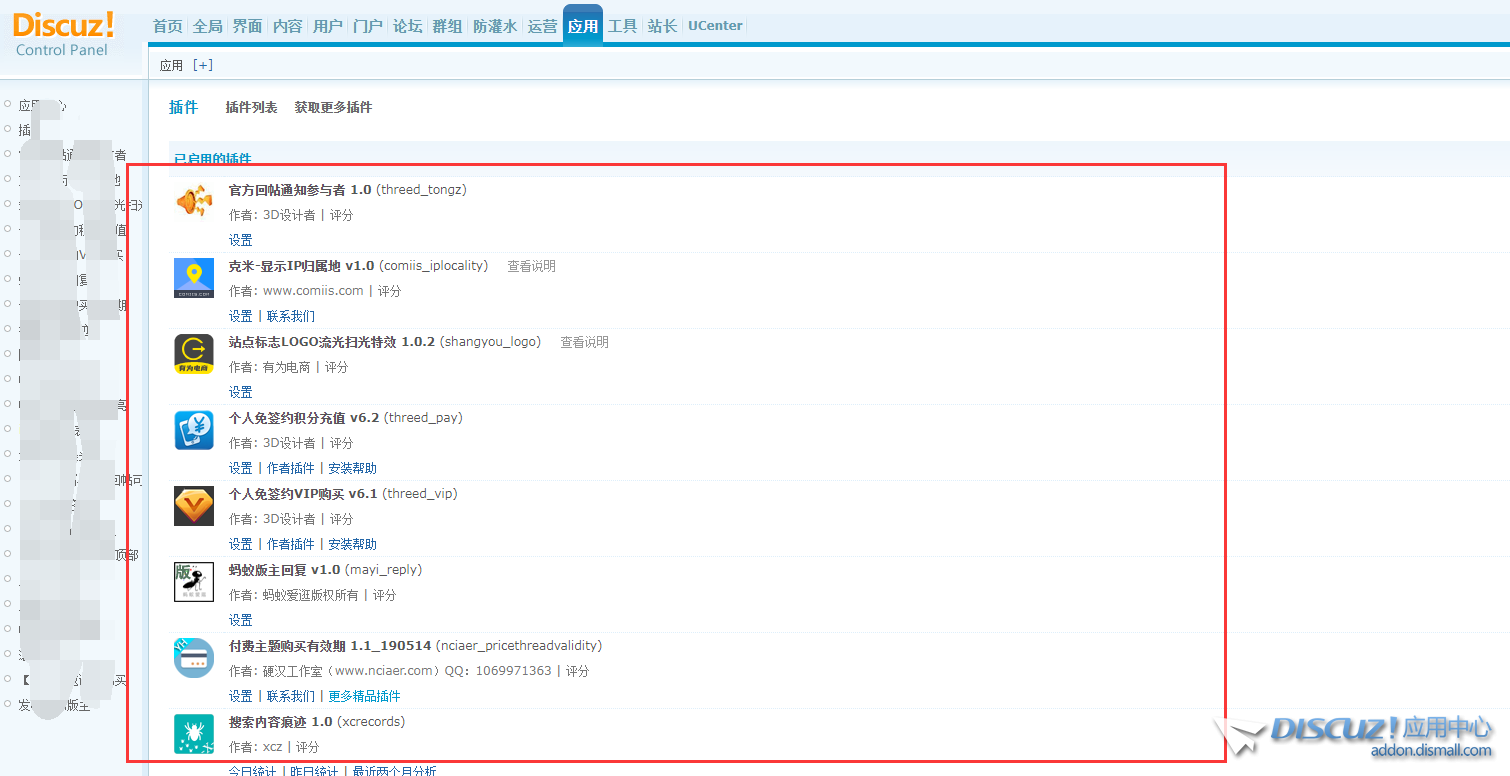Click 评分 for nciaer_pricethreadvalidity plugin

pyautogui.click(x=577, y=671)
